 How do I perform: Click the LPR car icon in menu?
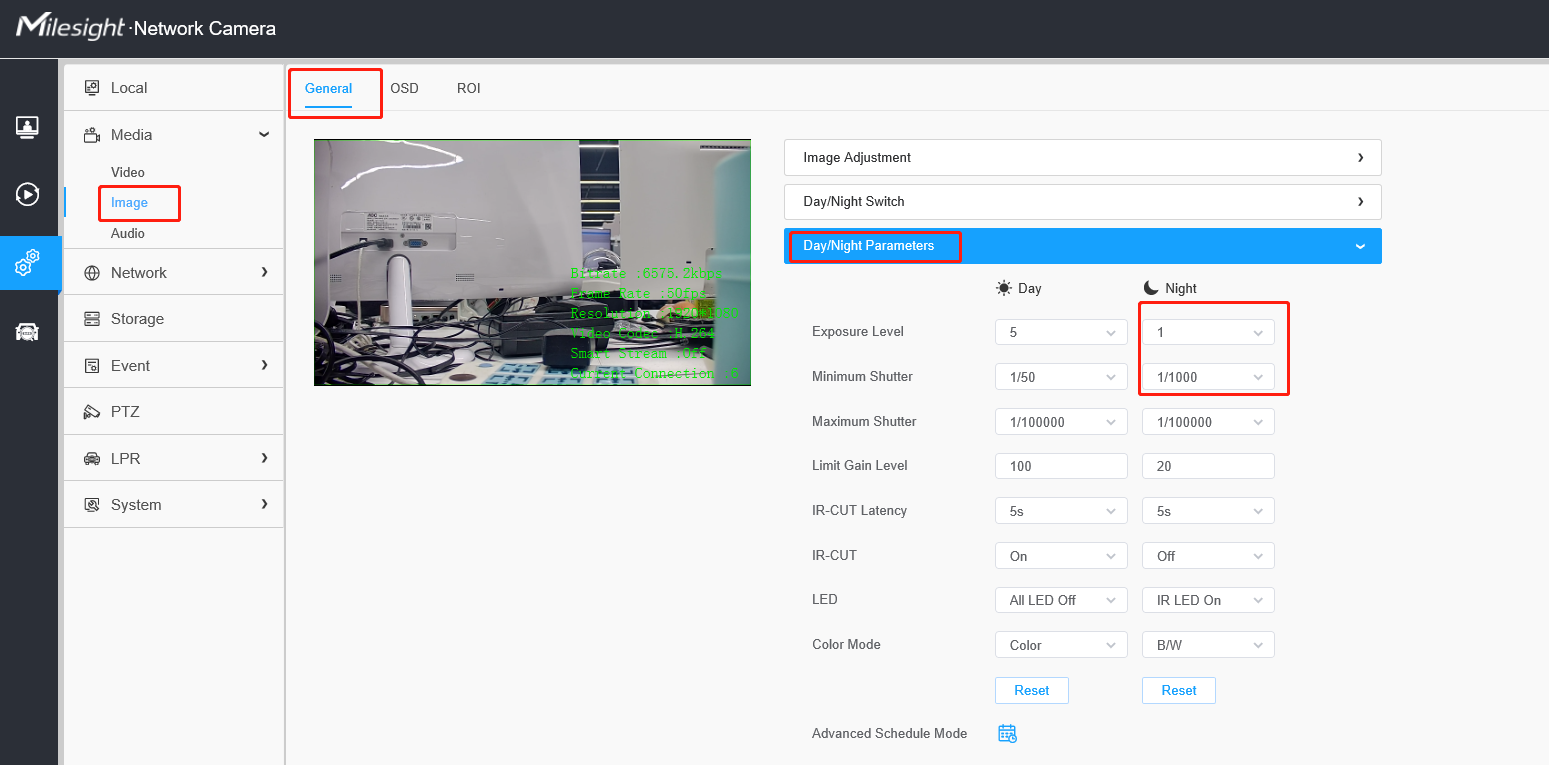(x=92, y=459)
